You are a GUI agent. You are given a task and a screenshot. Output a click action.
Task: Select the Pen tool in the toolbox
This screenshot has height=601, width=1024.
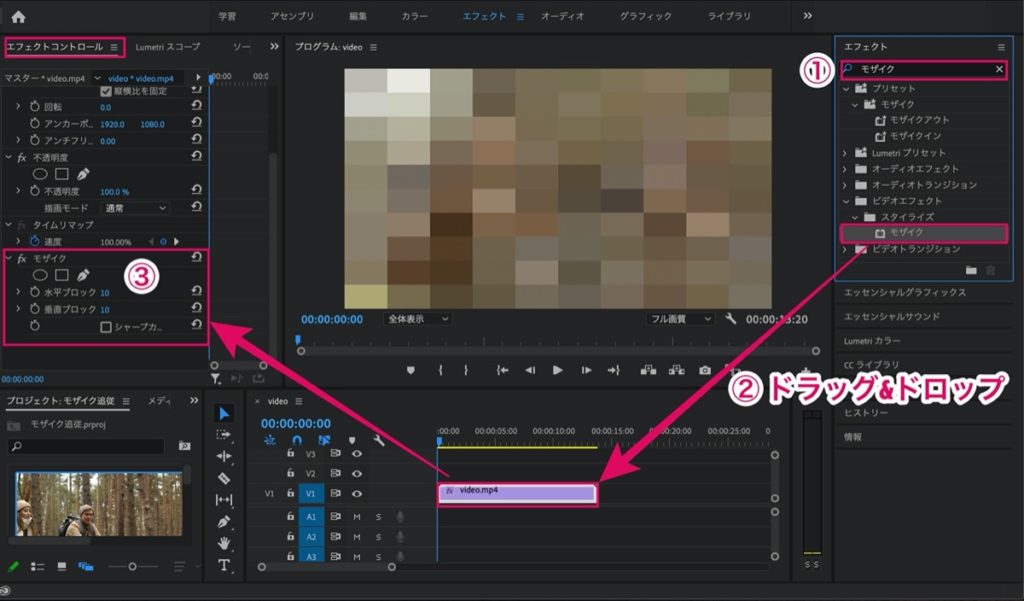(x=224, y=522)
